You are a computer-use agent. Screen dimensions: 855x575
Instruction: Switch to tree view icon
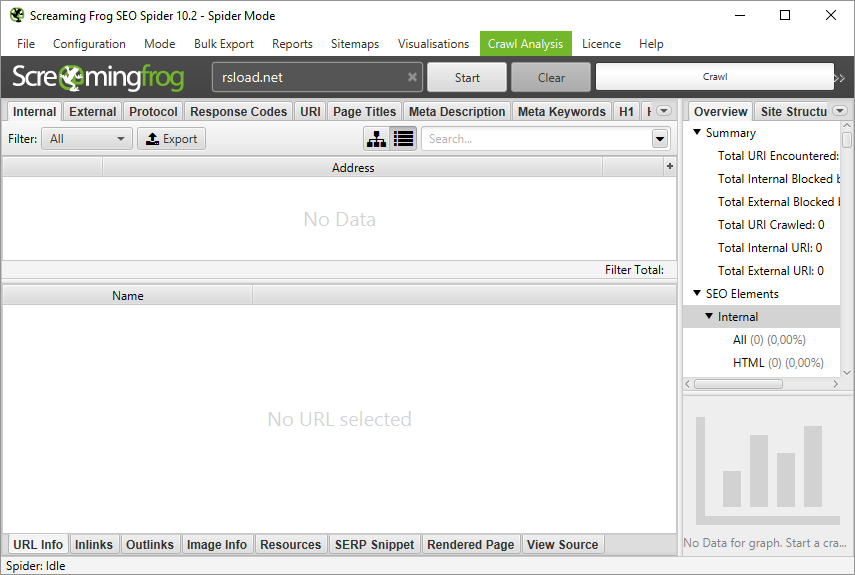[x=377, y=139]
